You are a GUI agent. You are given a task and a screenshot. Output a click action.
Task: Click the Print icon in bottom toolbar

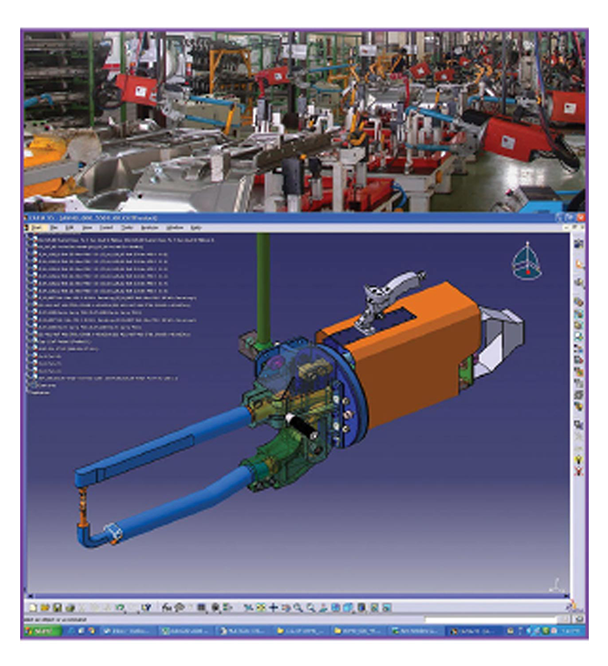[70, 607]
